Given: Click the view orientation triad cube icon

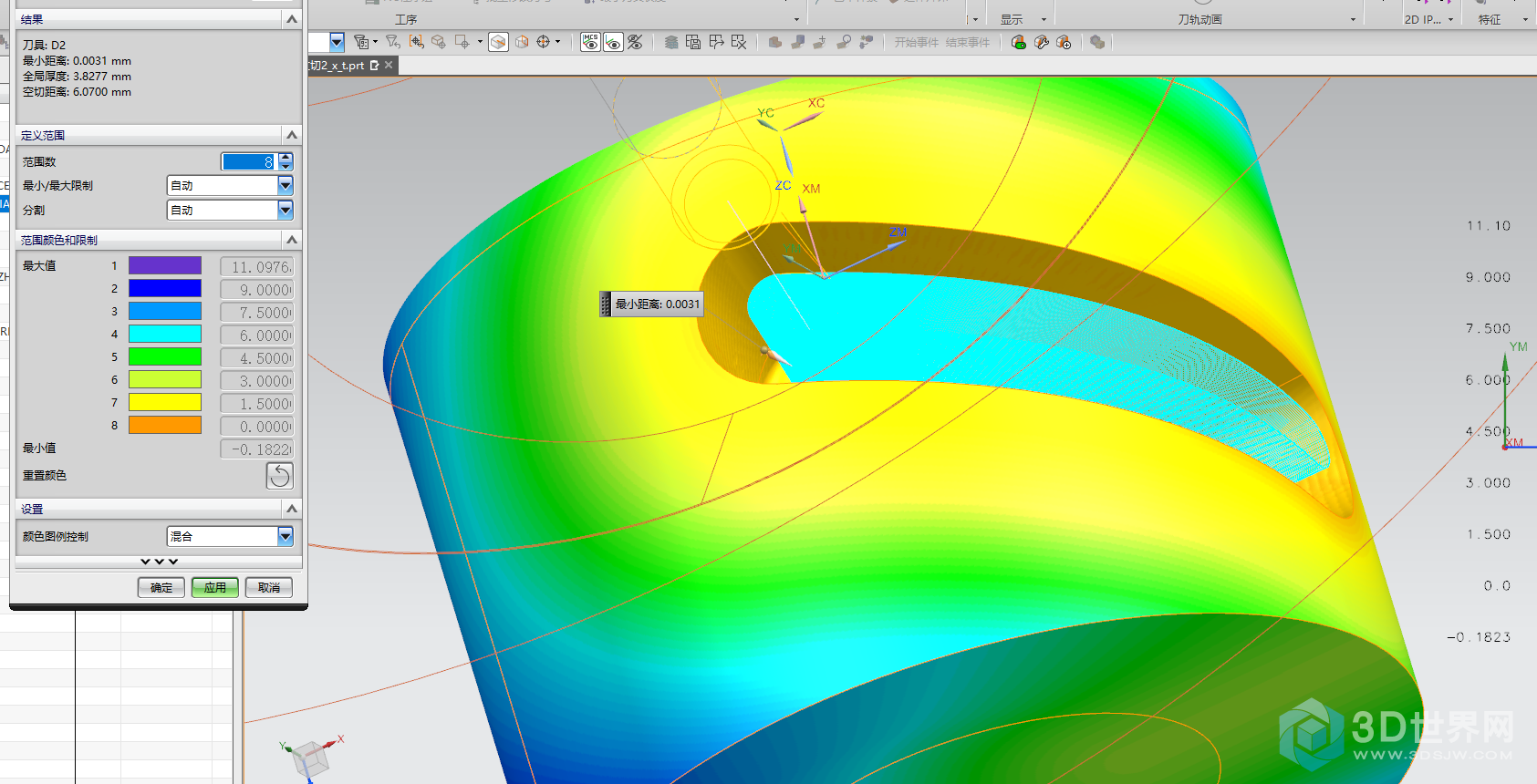Looking at the screenshot, I should click(x=310, y=758).
